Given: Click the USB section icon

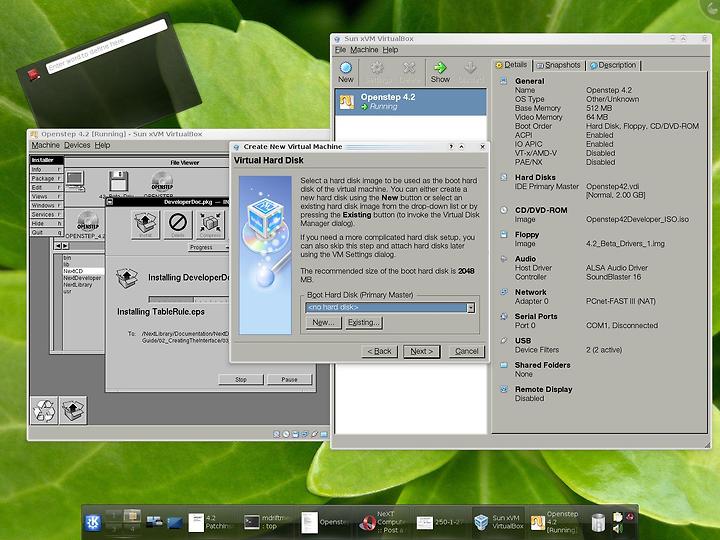Looking at the screenshot, I should [504, 340].
